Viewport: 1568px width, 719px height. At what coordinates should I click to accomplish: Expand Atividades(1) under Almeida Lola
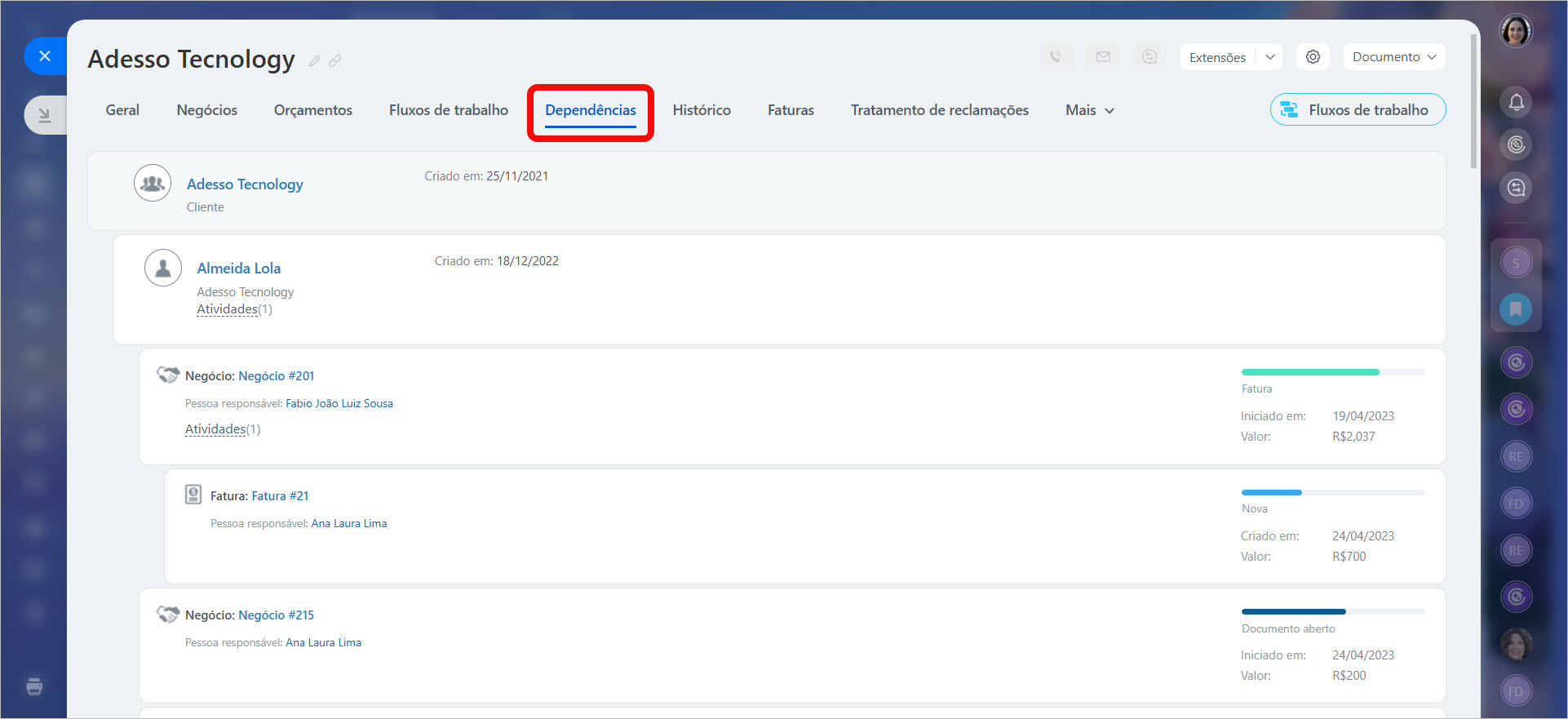[234, 309]
